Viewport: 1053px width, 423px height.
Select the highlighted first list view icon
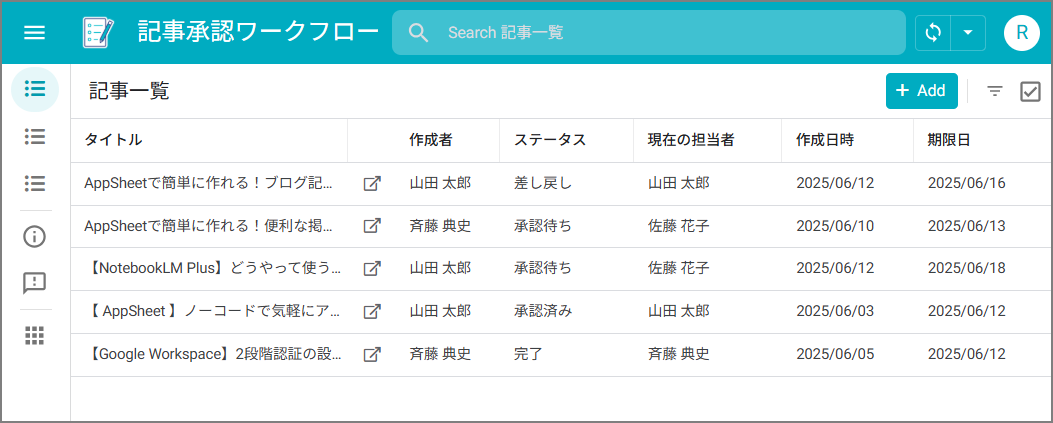35,89
